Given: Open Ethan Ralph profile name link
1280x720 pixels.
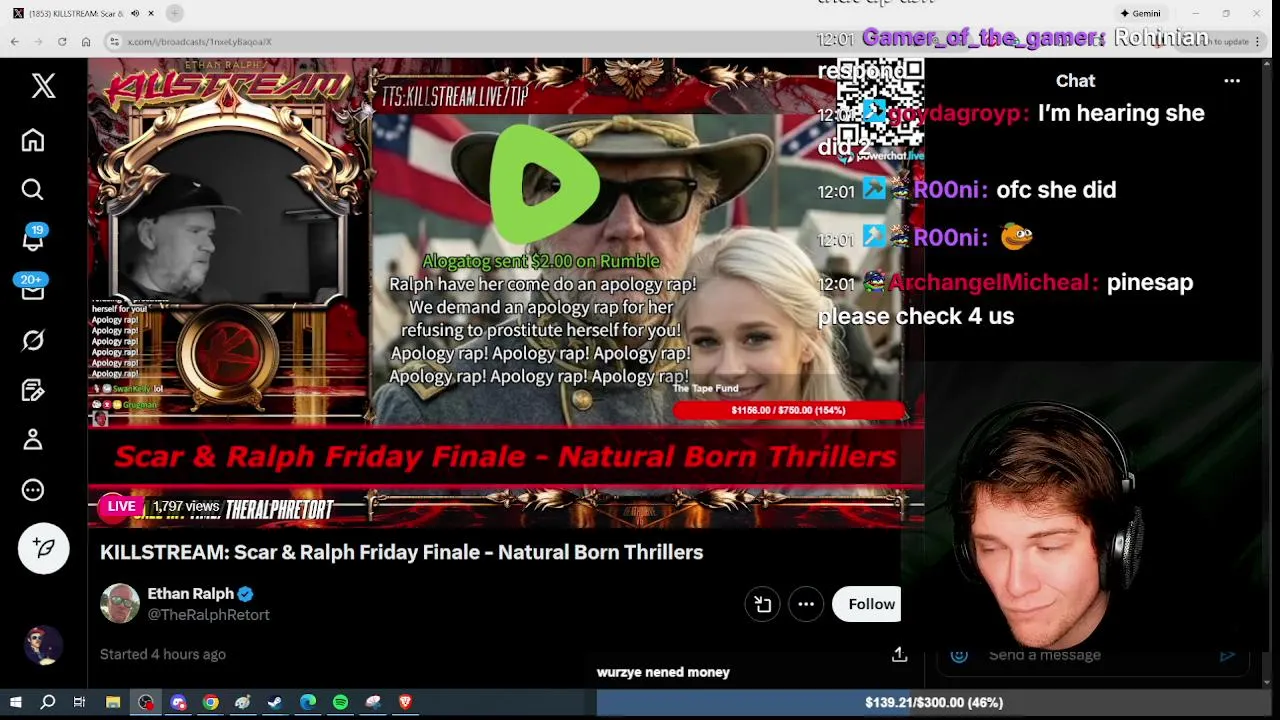Looking at the screenshot, I should coord(191,593).
